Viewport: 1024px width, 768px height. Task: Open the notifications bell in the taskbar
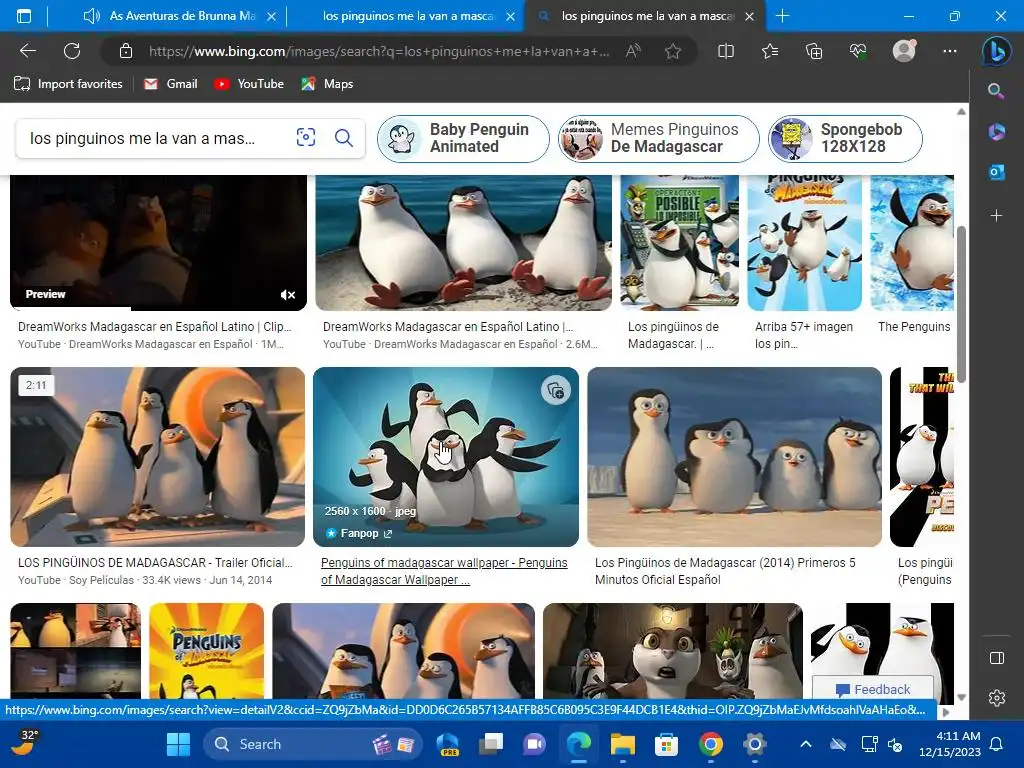point(997,744)
